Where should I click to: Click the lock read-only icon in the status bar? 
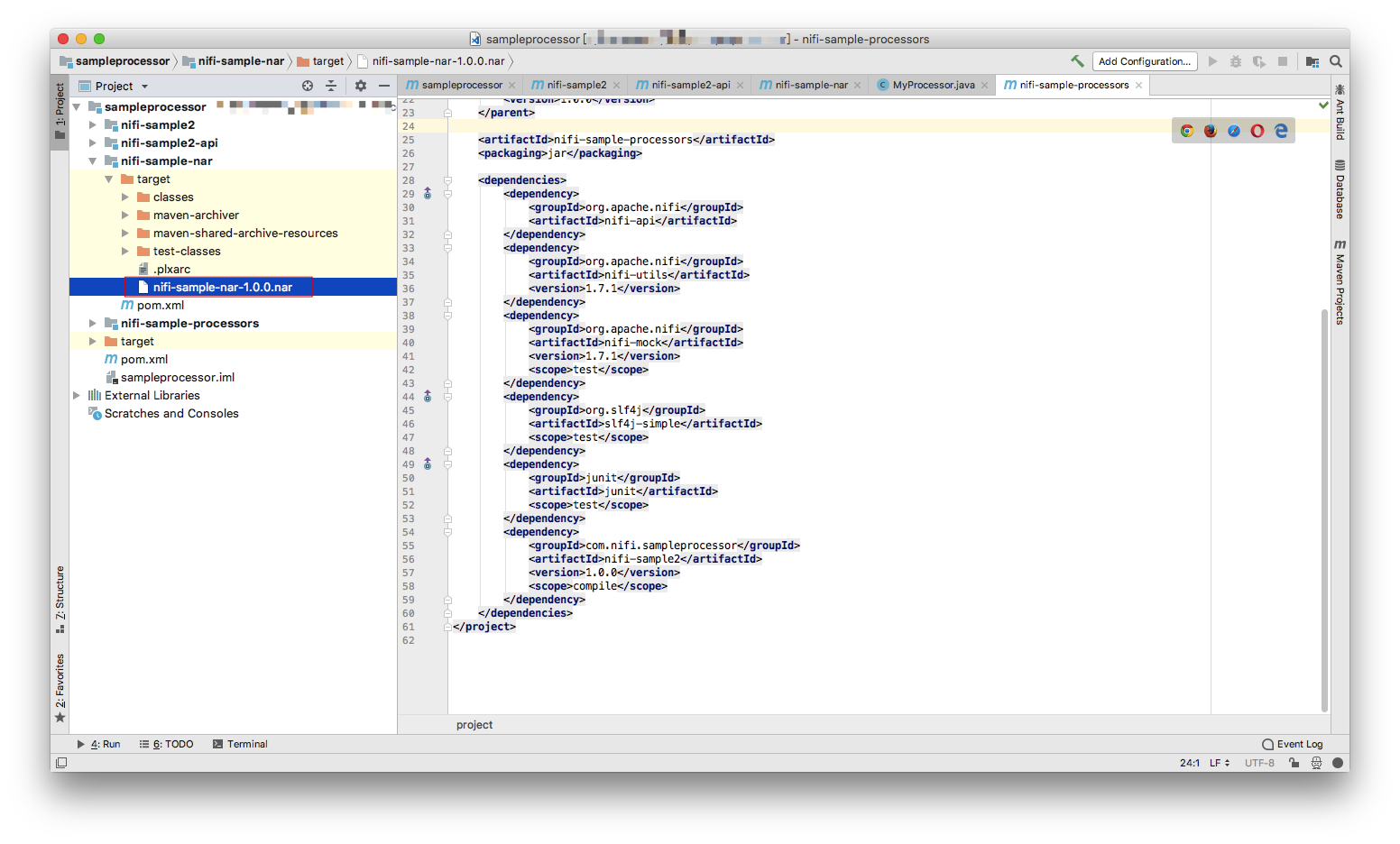tap(1294, 763)
